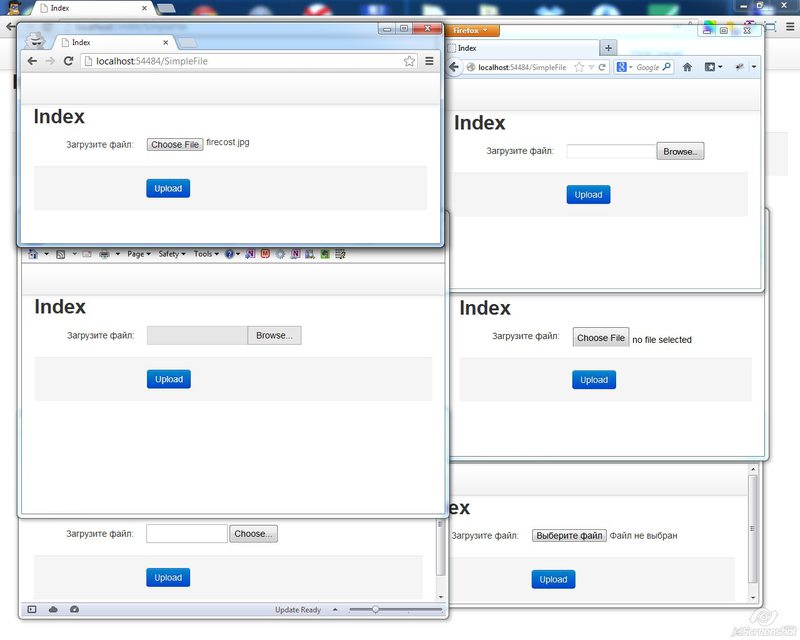Click the gray file path field in Internet Explorer
Screen dimensions: 800x640
pos(197,335)
